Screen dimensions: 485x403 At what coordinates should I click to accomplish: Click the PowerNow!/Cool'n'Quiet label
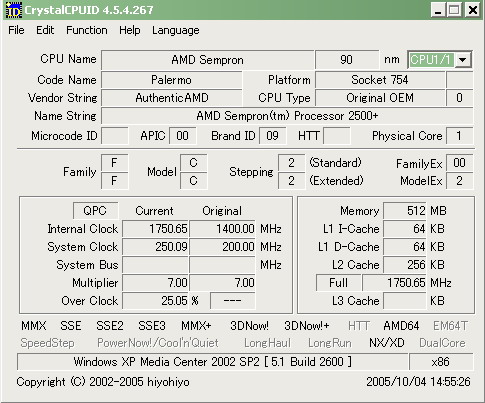(x=158, y=343)
